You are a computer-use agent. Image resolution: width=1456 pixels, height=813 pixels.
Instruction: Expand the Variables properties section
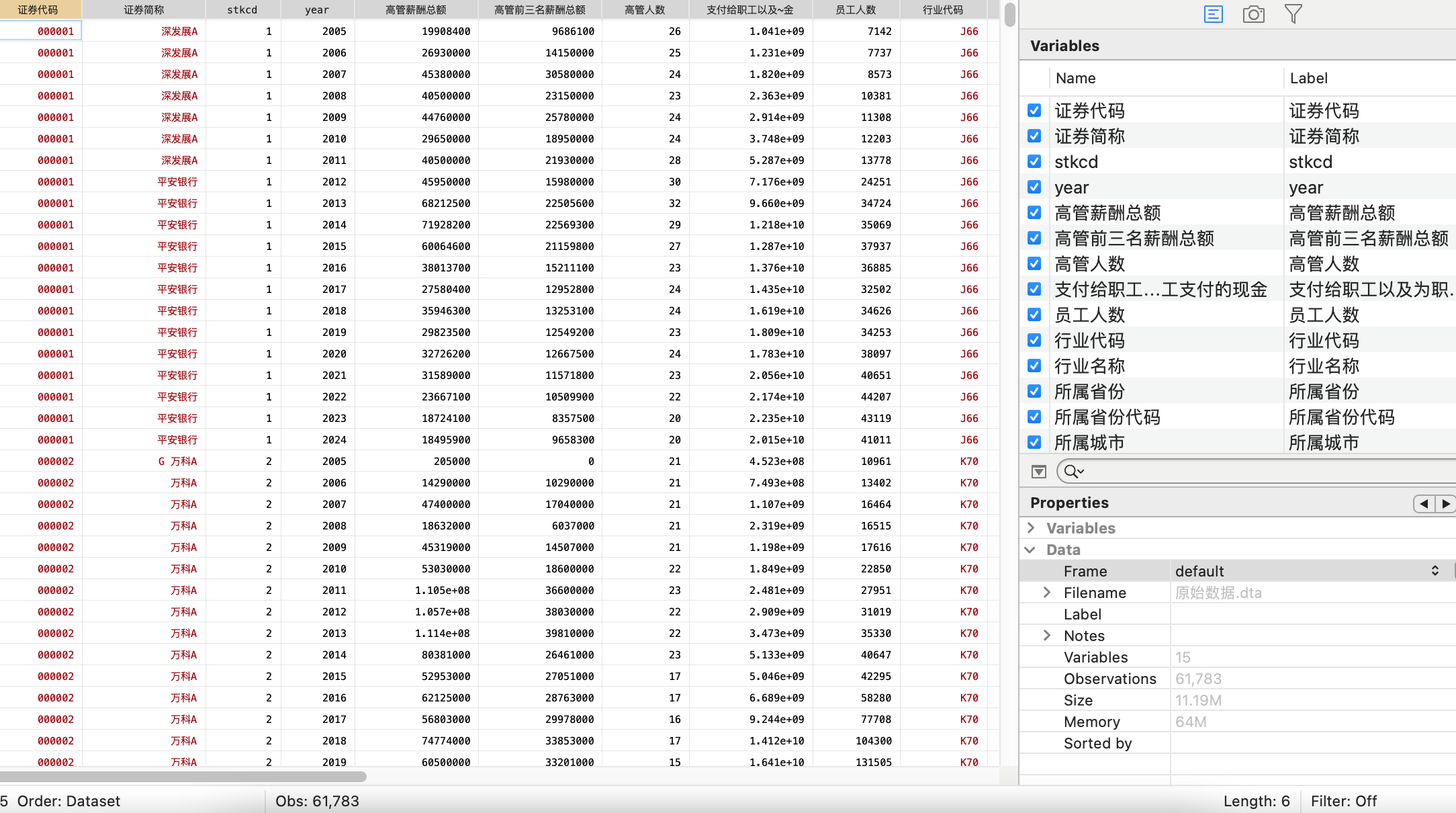tap(1031, 528)
